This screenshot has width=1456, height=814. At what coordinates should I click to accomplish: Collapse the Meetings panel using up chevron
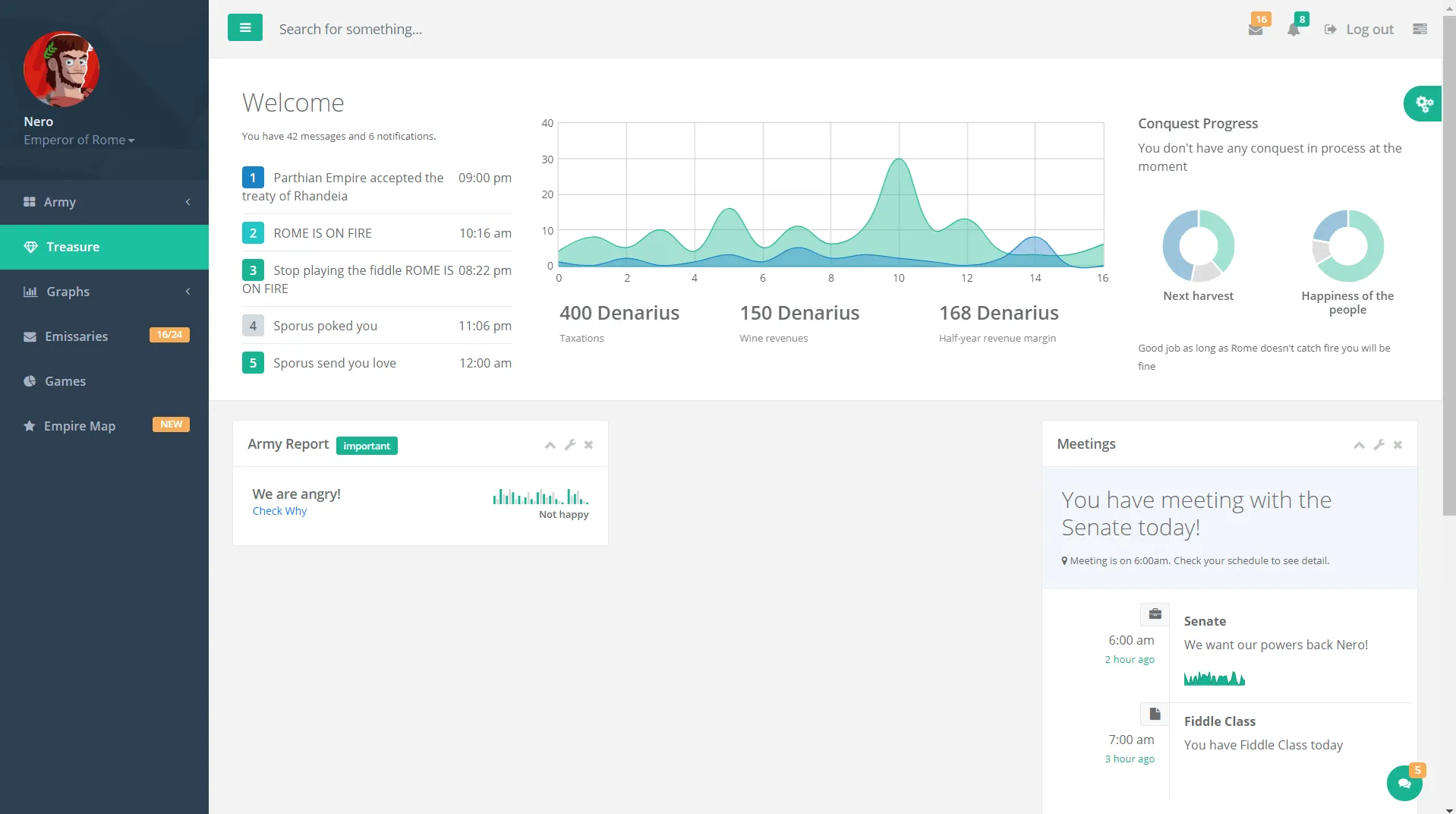click(1360, 445)
